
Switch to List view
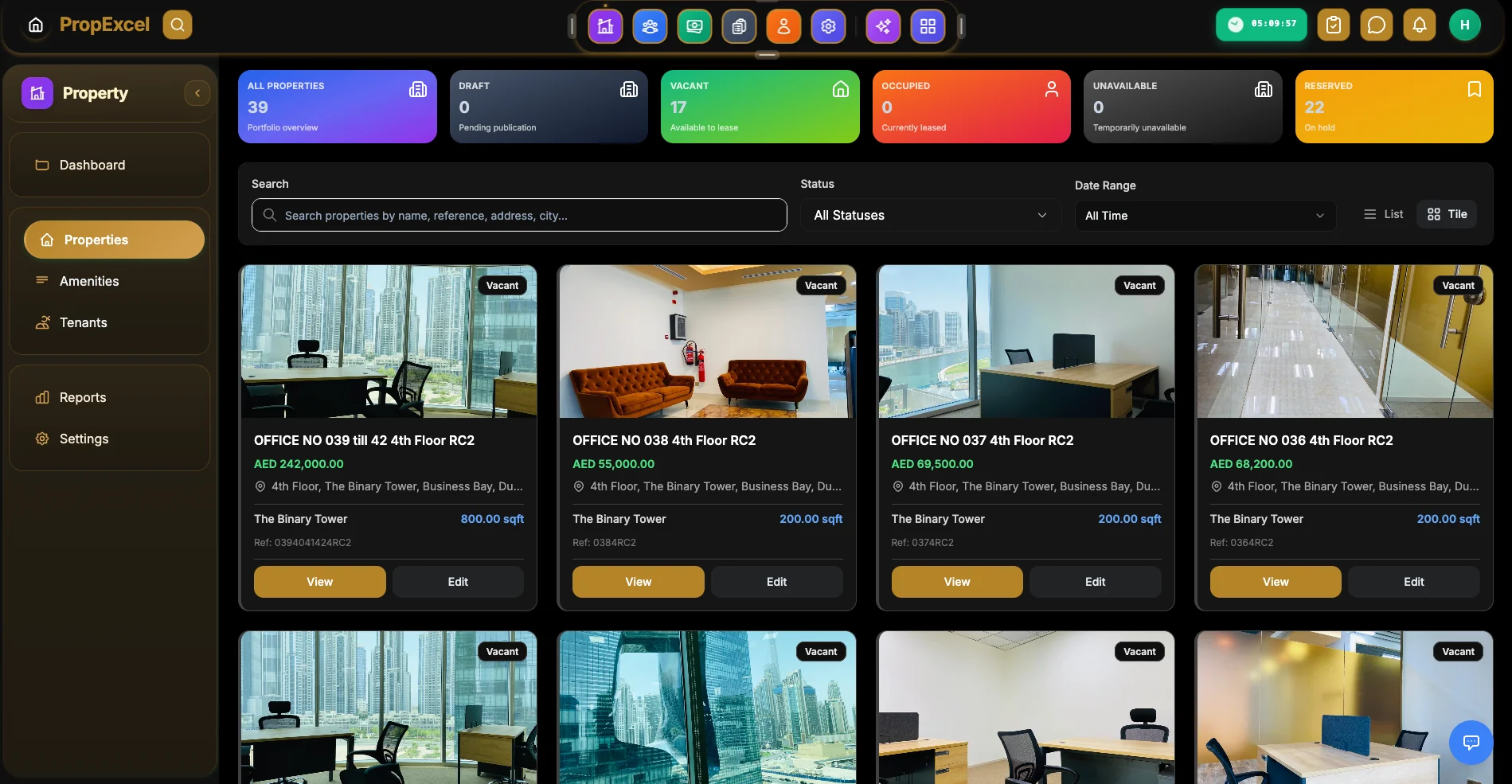[1384, 214]
